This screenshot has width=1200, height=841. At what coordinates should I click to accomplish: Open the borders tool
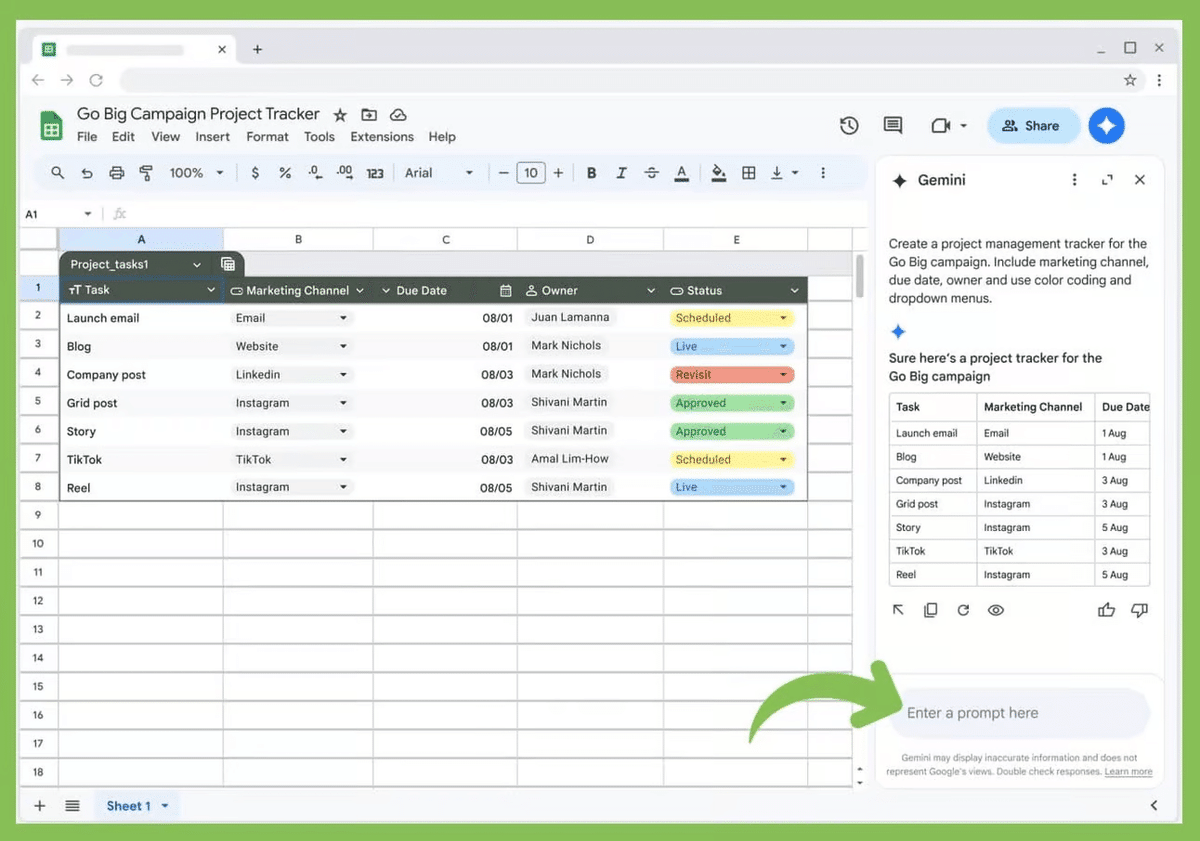[748, 173]
